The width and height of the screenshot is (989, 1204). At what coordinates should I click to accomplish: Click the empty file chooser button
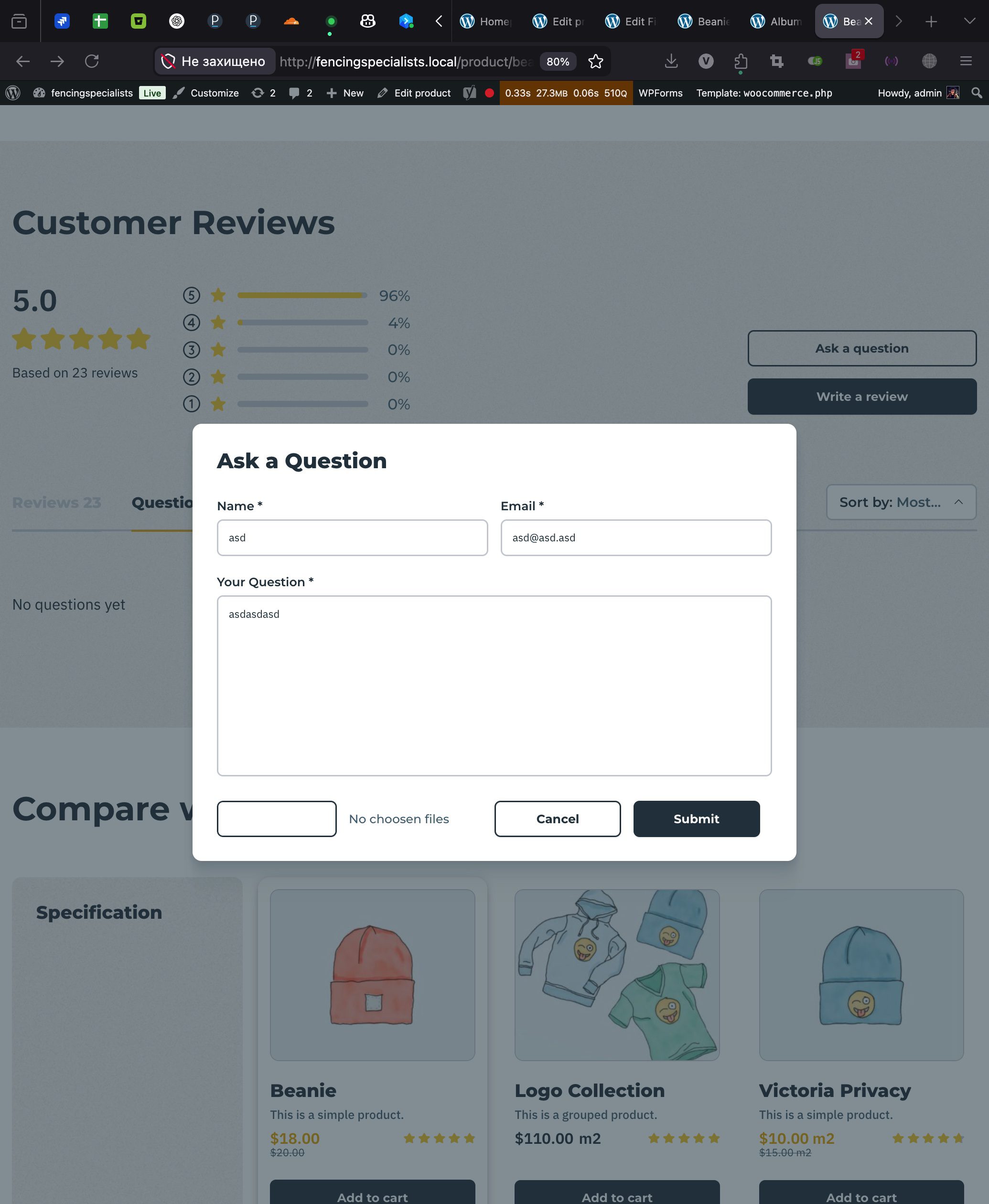coord(276,818)
